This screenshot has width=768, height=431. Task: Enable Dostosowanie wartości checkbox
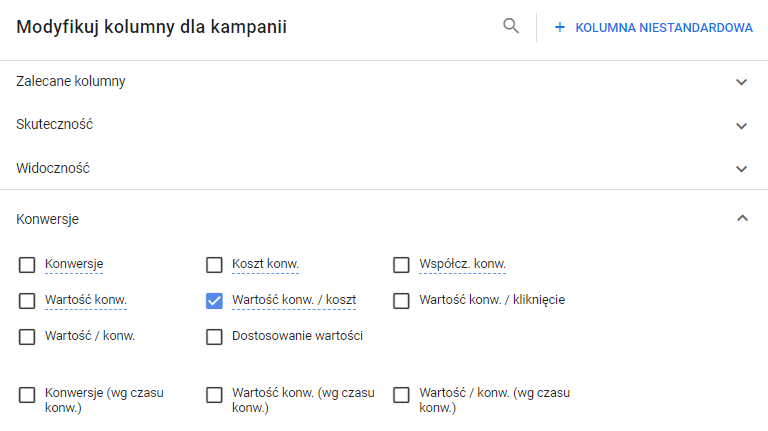tap(214, 337)
